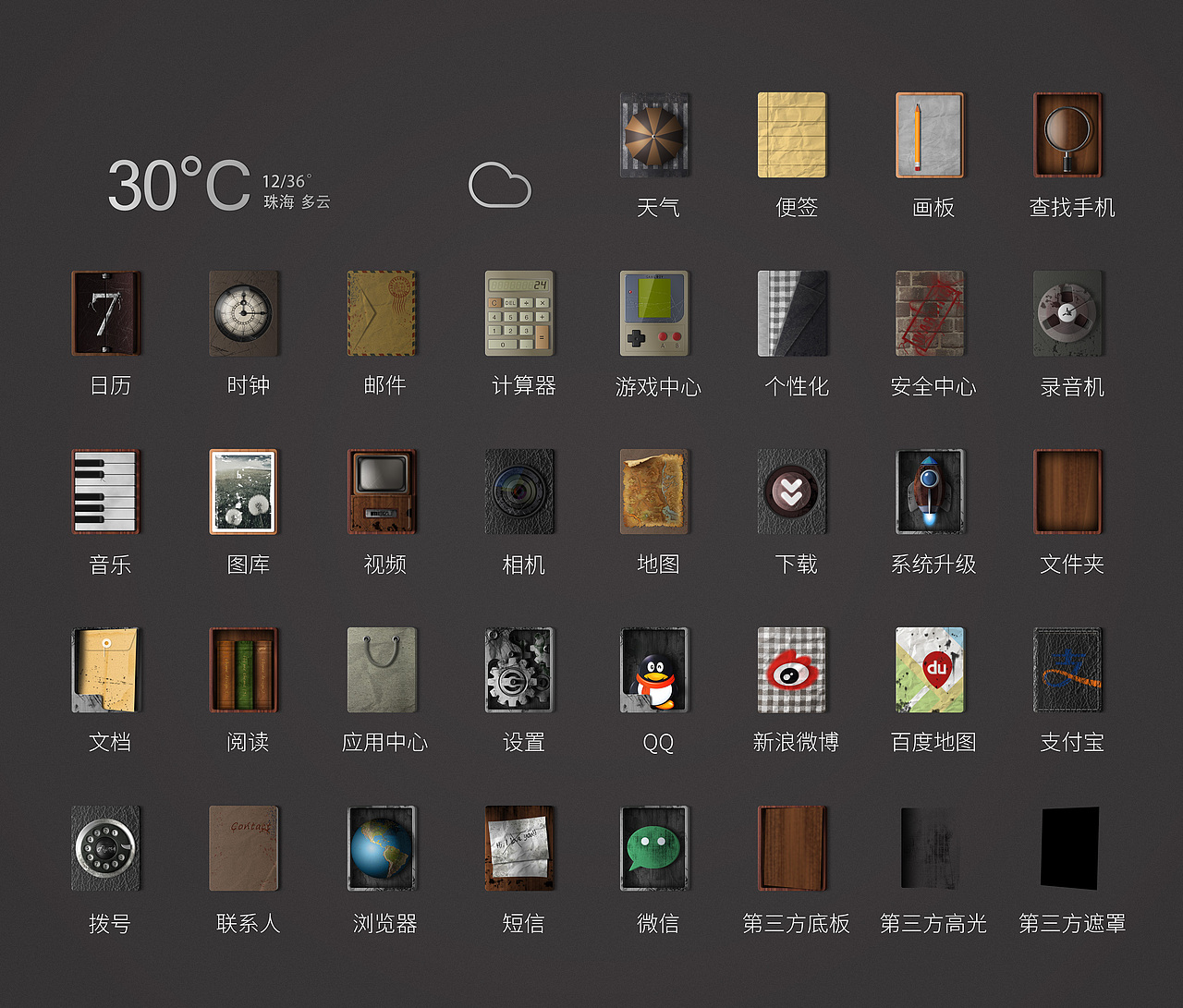The image size is (1183, 1008).
Task: Open the 拨号 rotary dial phone icon
Action: tap(106, 848)
